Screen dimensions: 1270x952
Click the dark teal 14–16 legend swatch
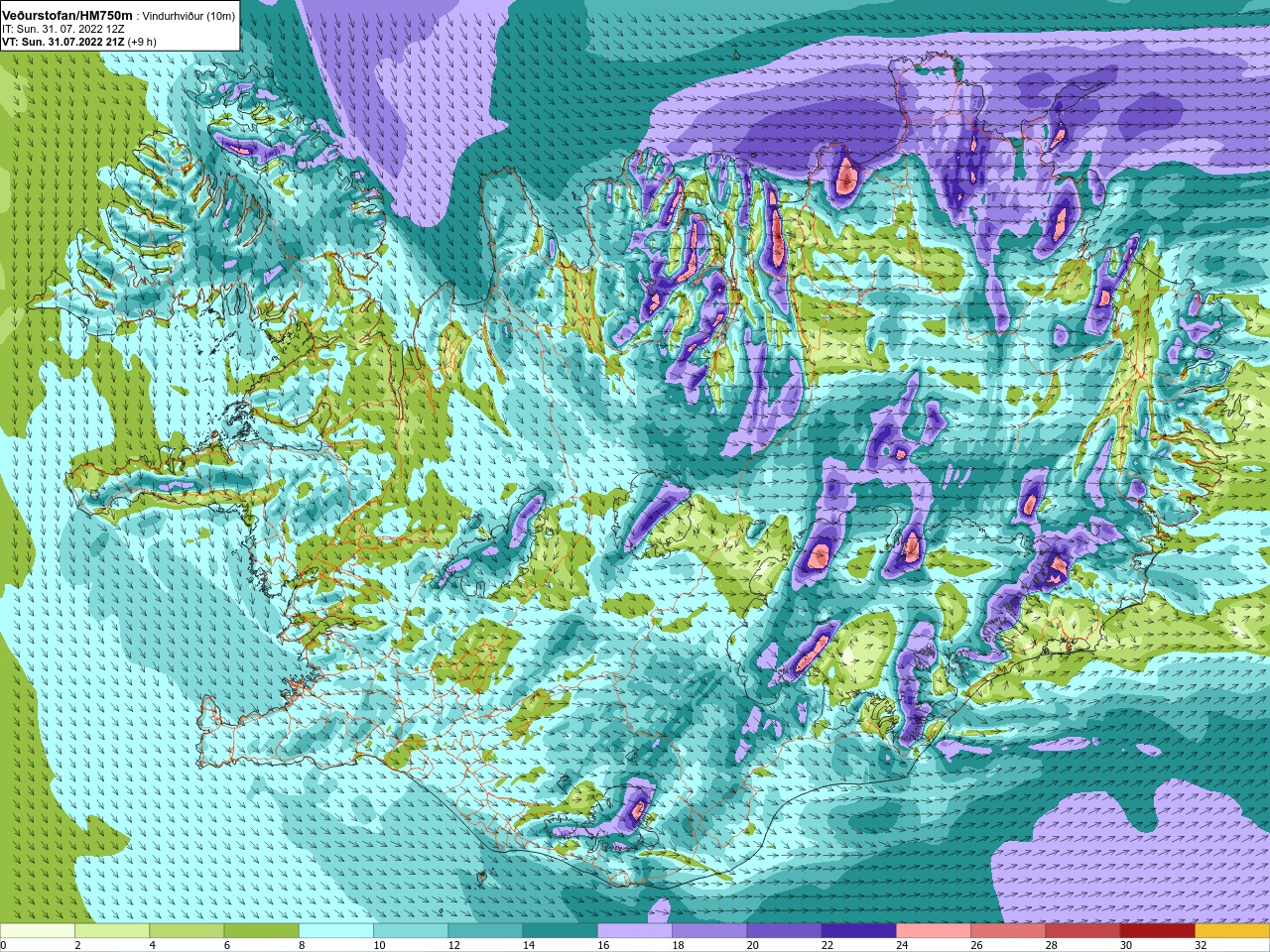560,931
